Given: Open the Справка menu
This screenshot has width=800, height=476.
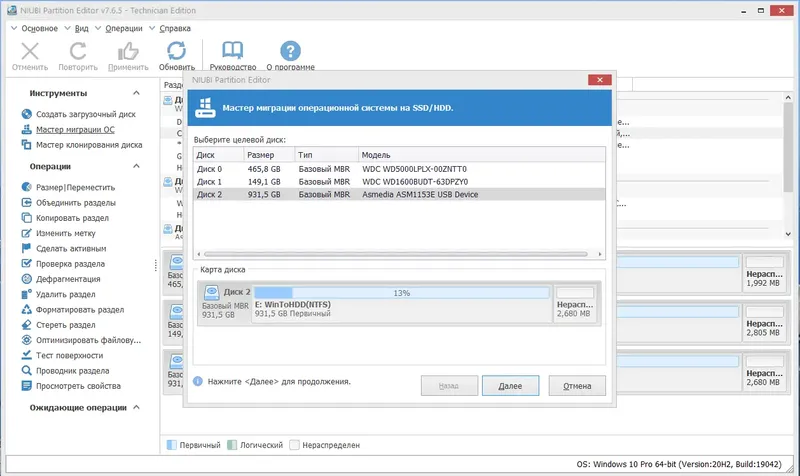Looking at the screenshot, I should coord(174,29).
